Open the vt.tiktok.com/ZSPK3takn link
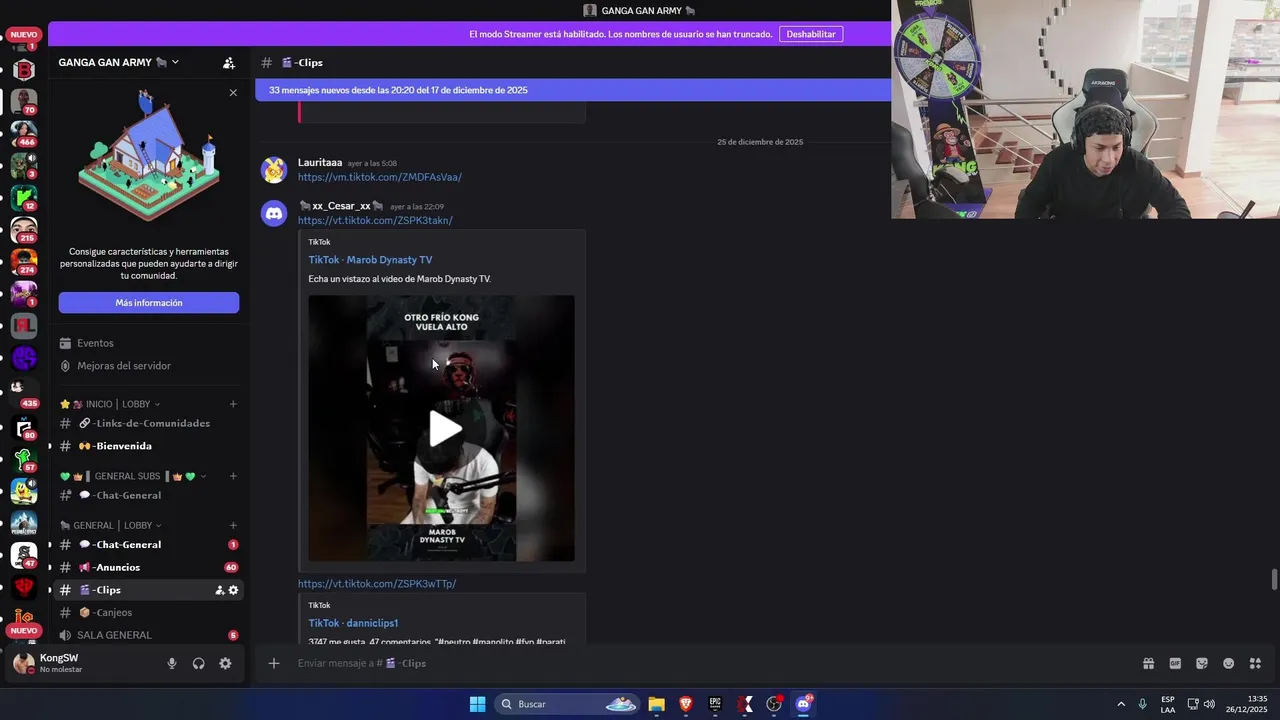 (375, 220)
